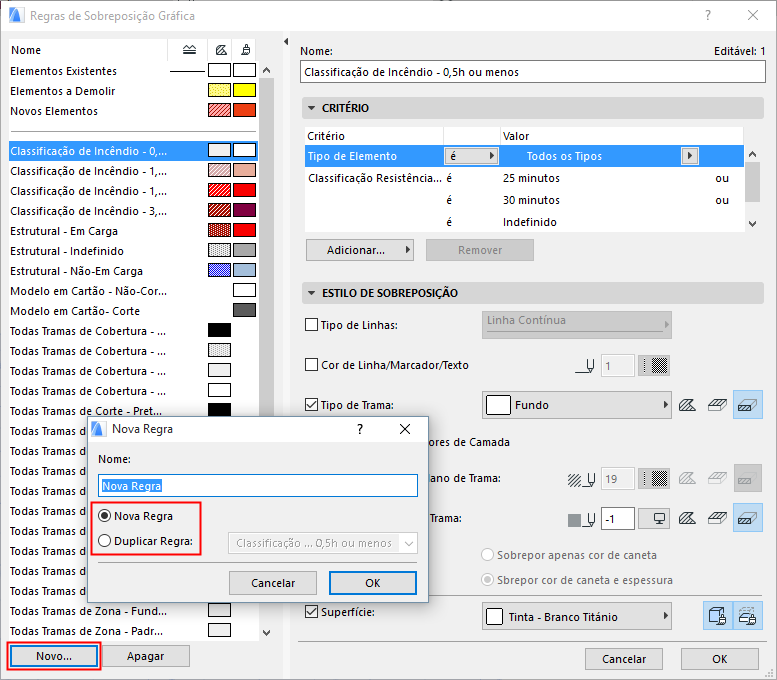
Task: Select the Estrutural - Indefinido rule
Action: 133,251
